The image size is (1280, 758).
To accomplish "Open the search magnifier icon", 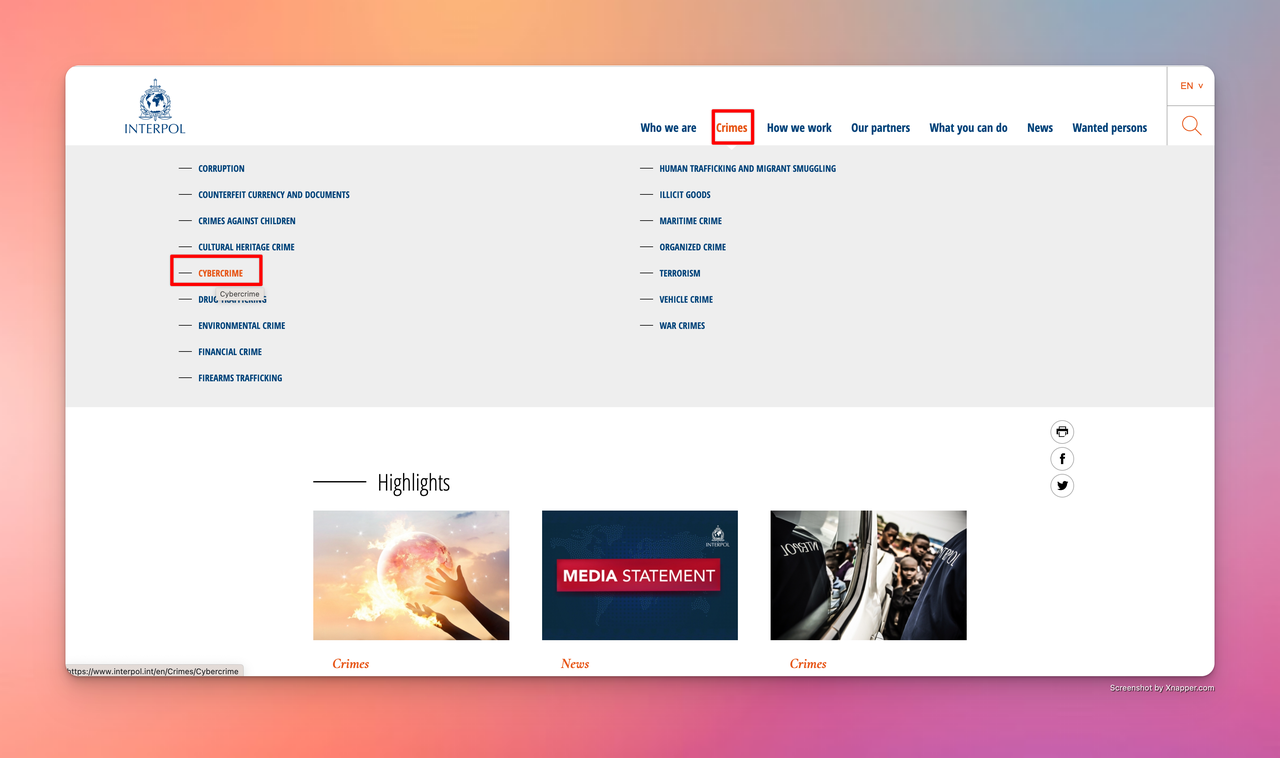I will pos(1191,126).
